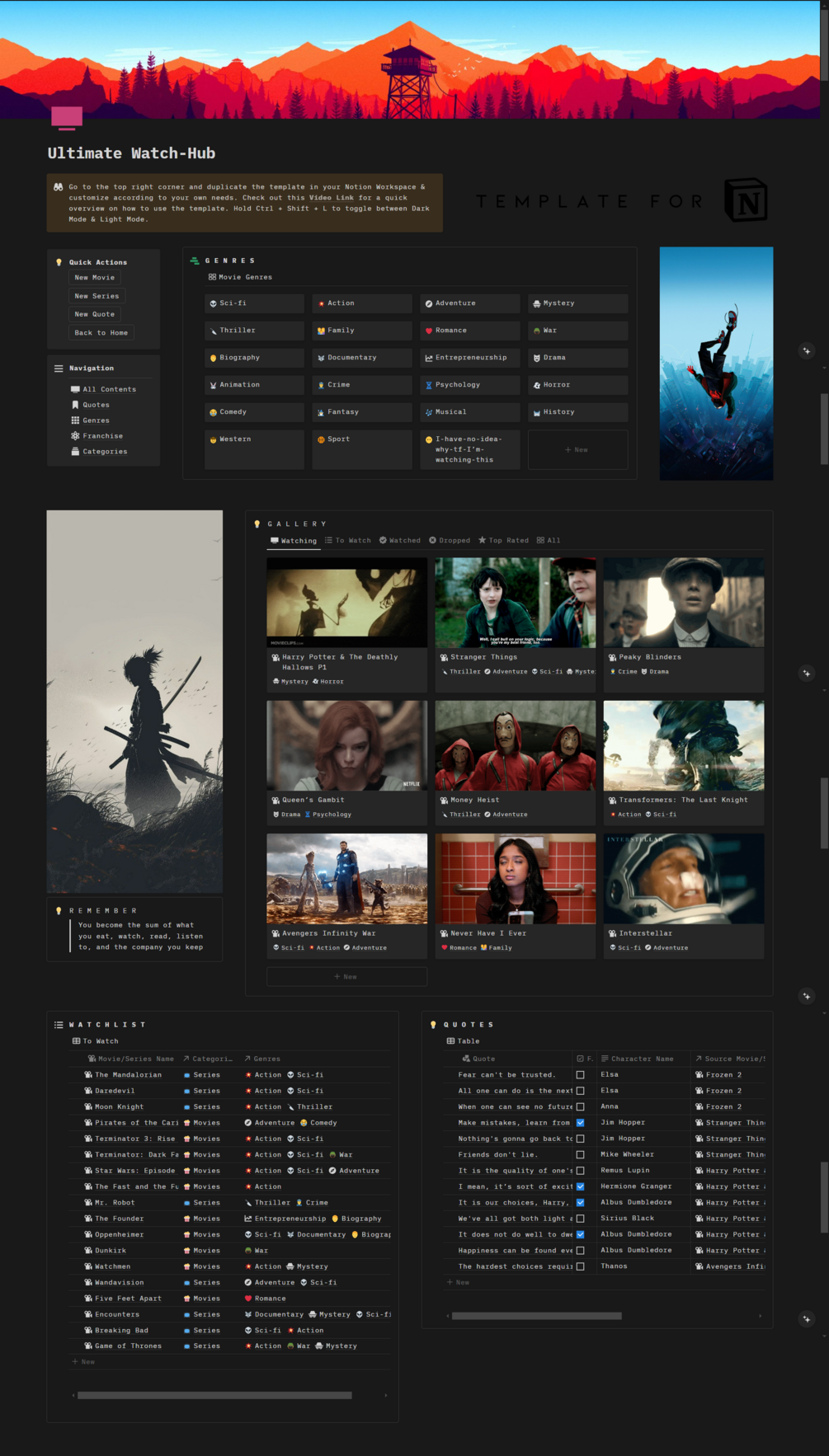This screenshot has width=829, height=1456.
Task: Click the clapper icon beside Breaking Bad
Action: tap(88, 1331)
